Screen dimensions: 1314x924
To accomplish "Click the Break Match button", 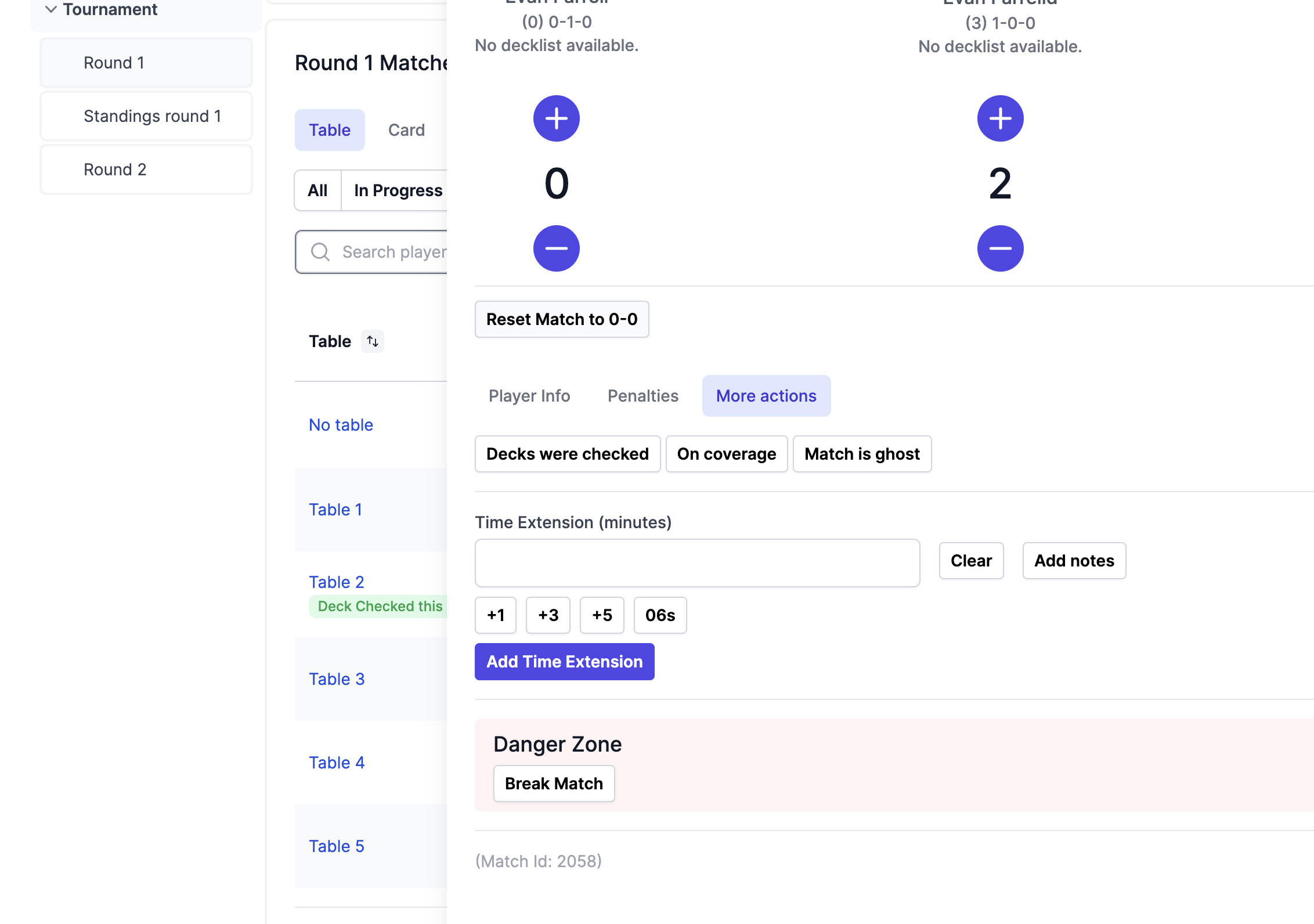I will tap(553, 784).
